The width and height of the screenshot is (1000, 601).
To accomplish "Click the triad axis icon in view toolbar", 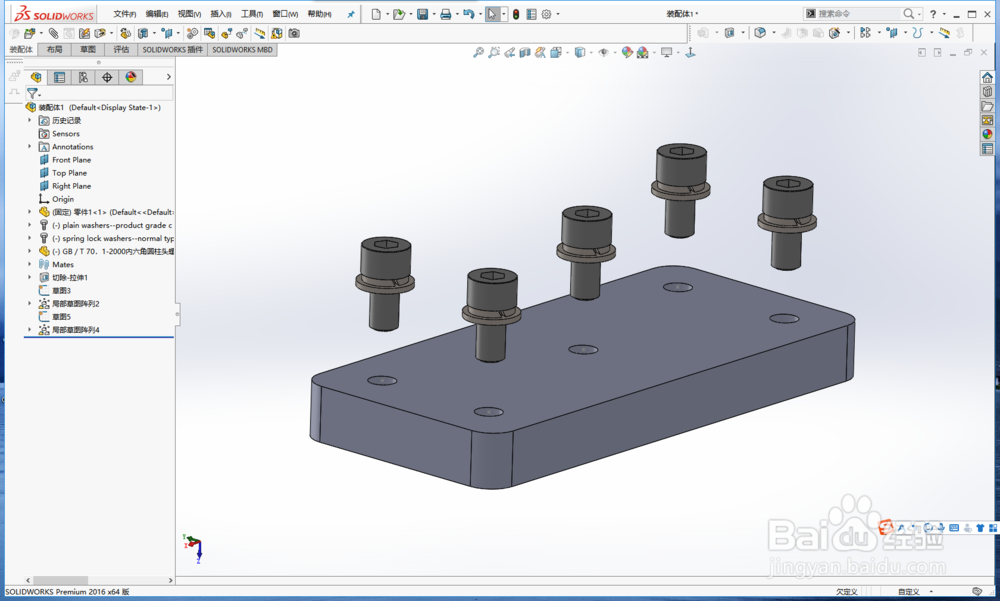I will click(x=690, y=52).
